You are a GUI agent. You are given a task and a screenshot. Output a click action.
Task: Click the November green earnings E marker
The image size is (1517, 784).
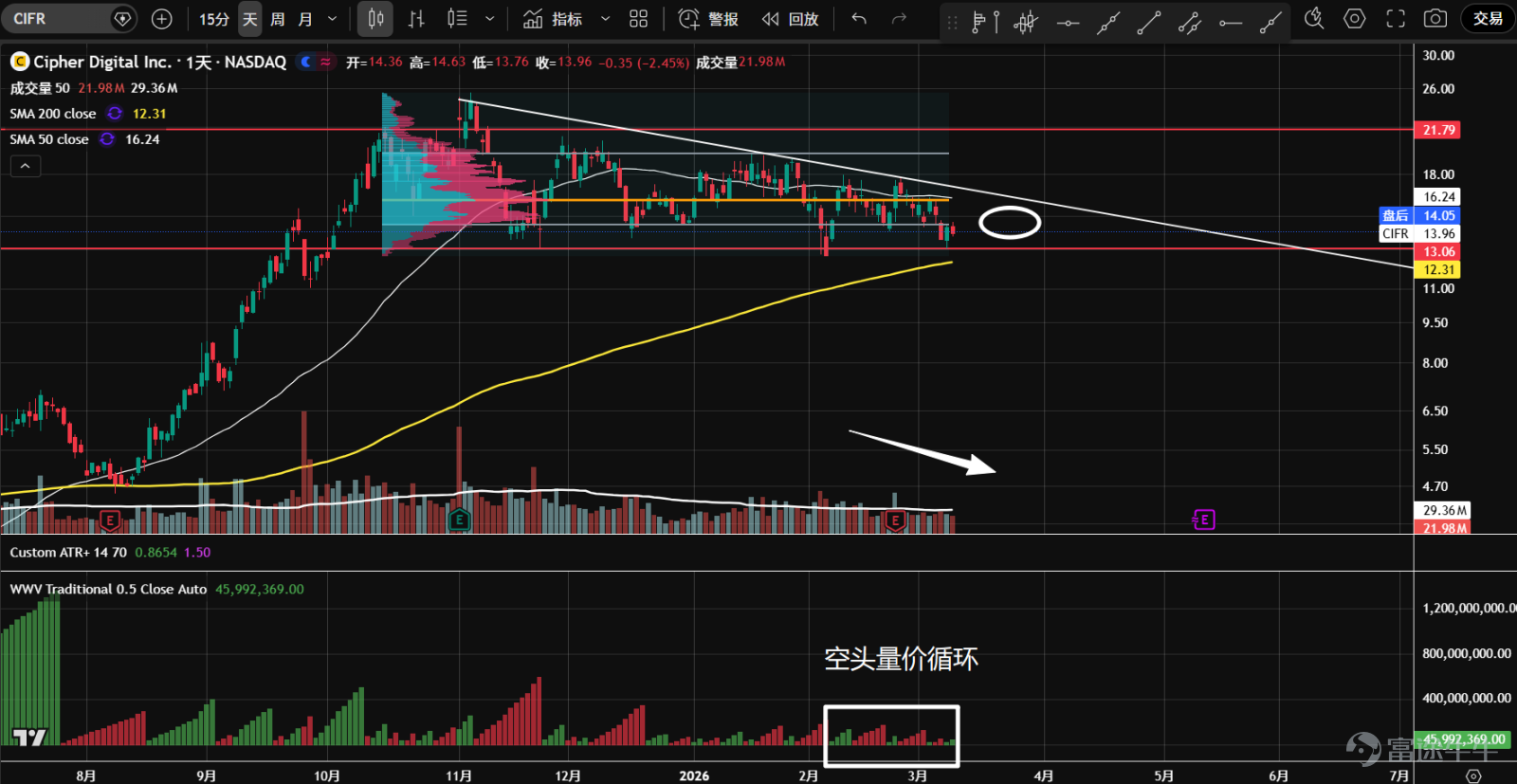pyautogui.click(x=459, y=520)
